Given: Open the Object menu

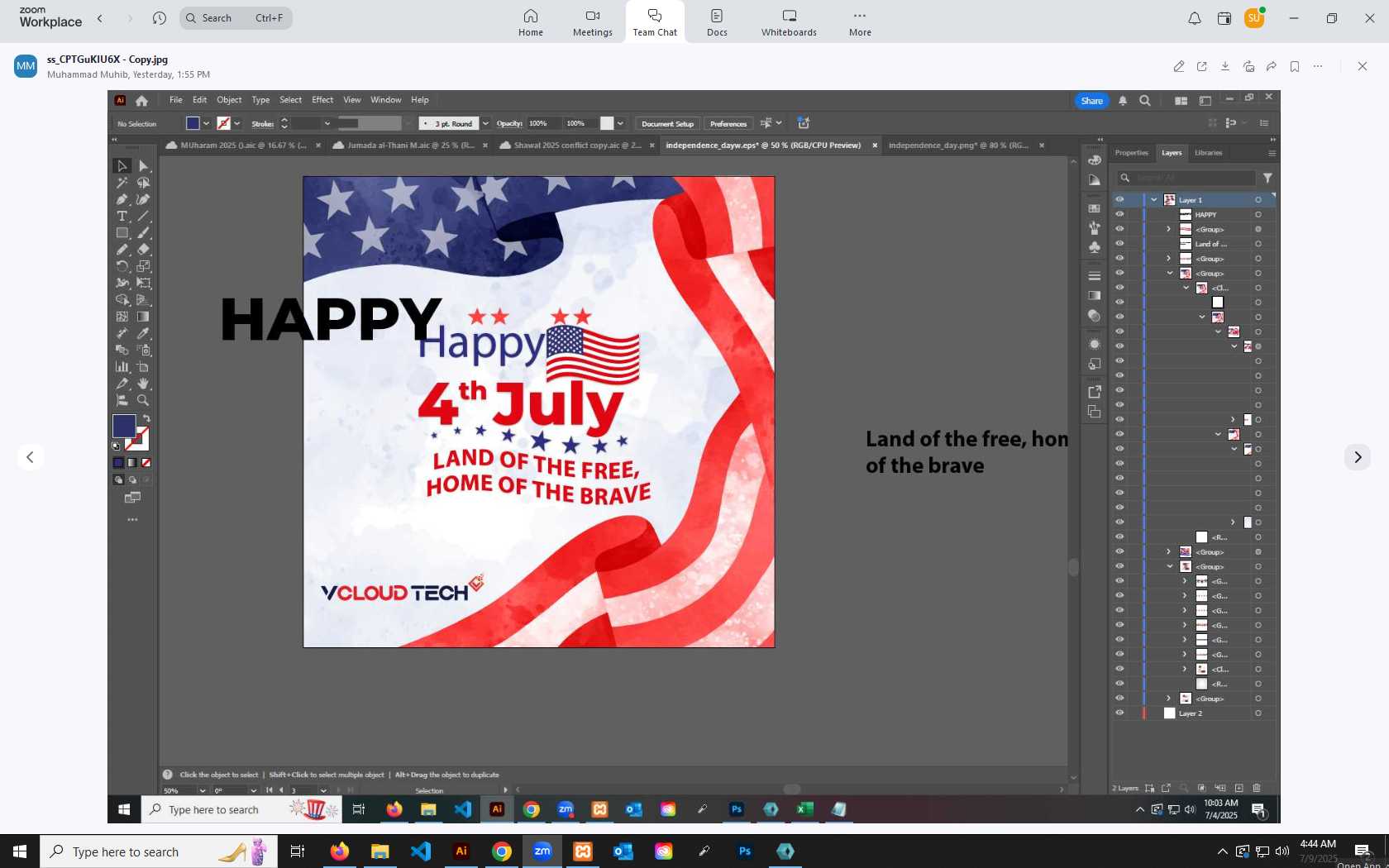Looking at the screenshot, I should [229, 100].
